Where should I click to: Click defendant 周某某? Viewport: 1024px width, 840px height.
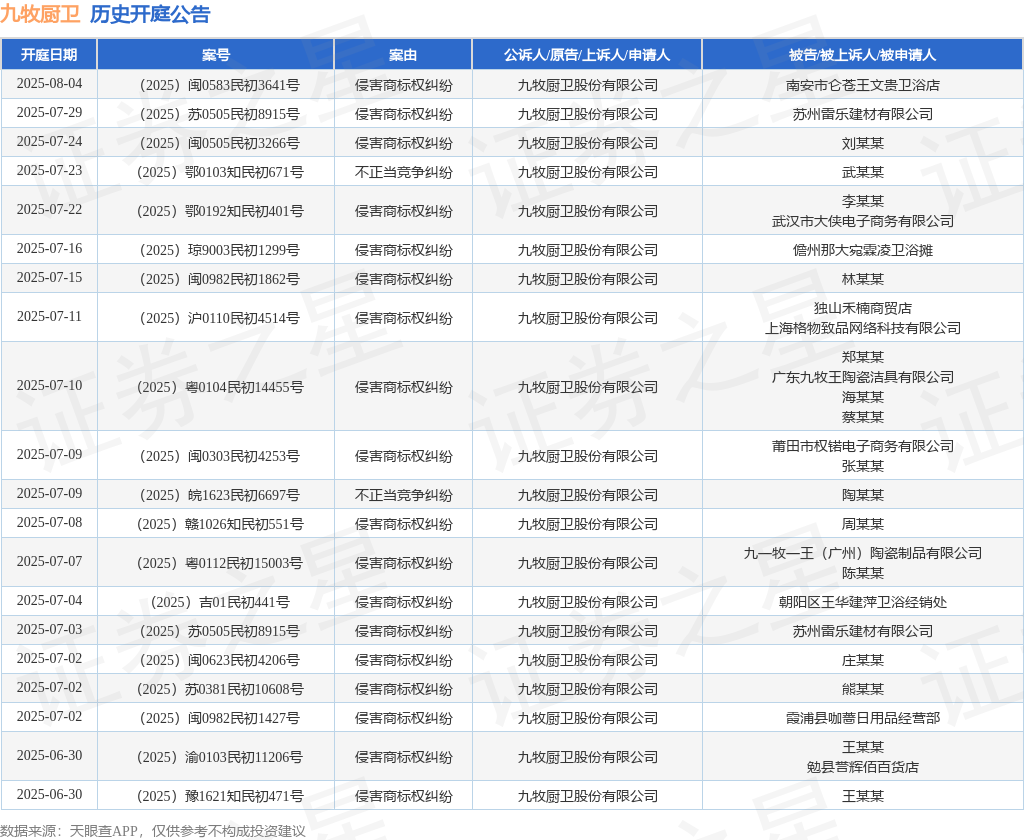click(863, 525)
